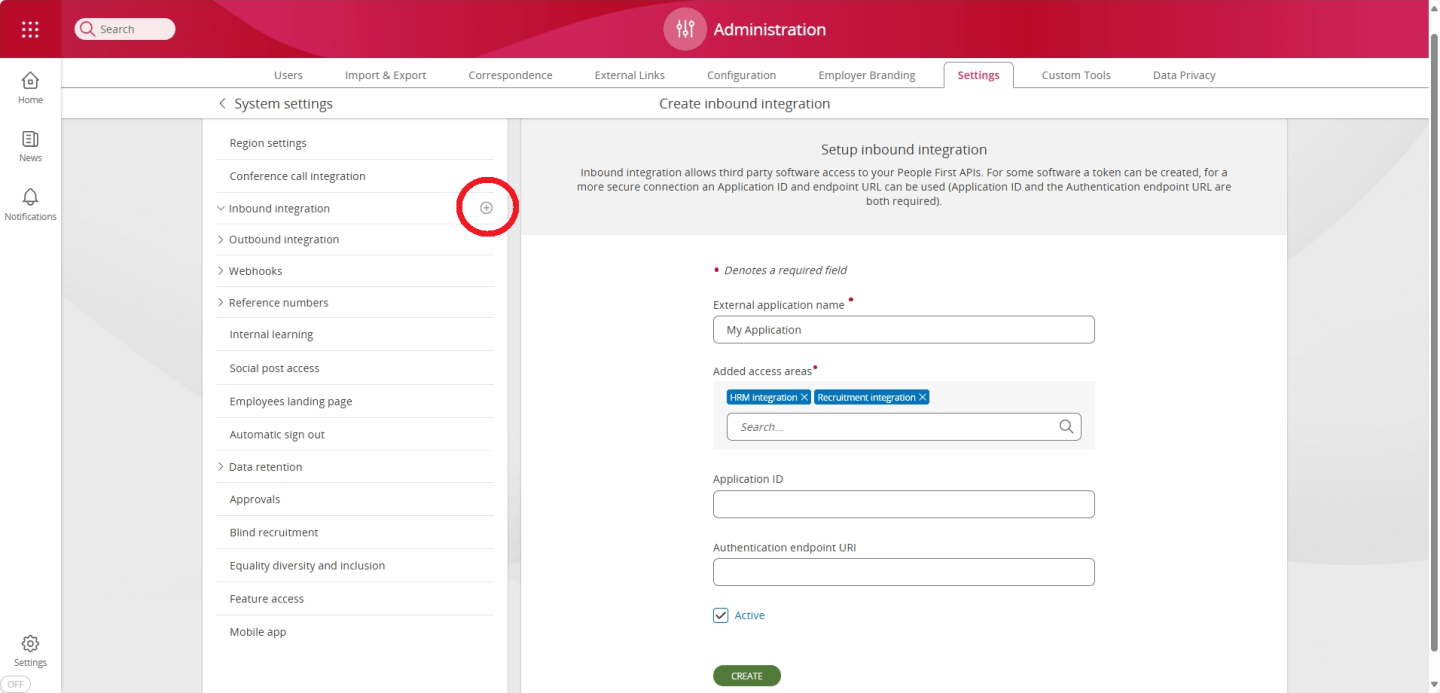The height and width of the screenshot is (693, 1440).
Task: Click the External application name input field
Action: pyautogui.click(x=903, y=329)
